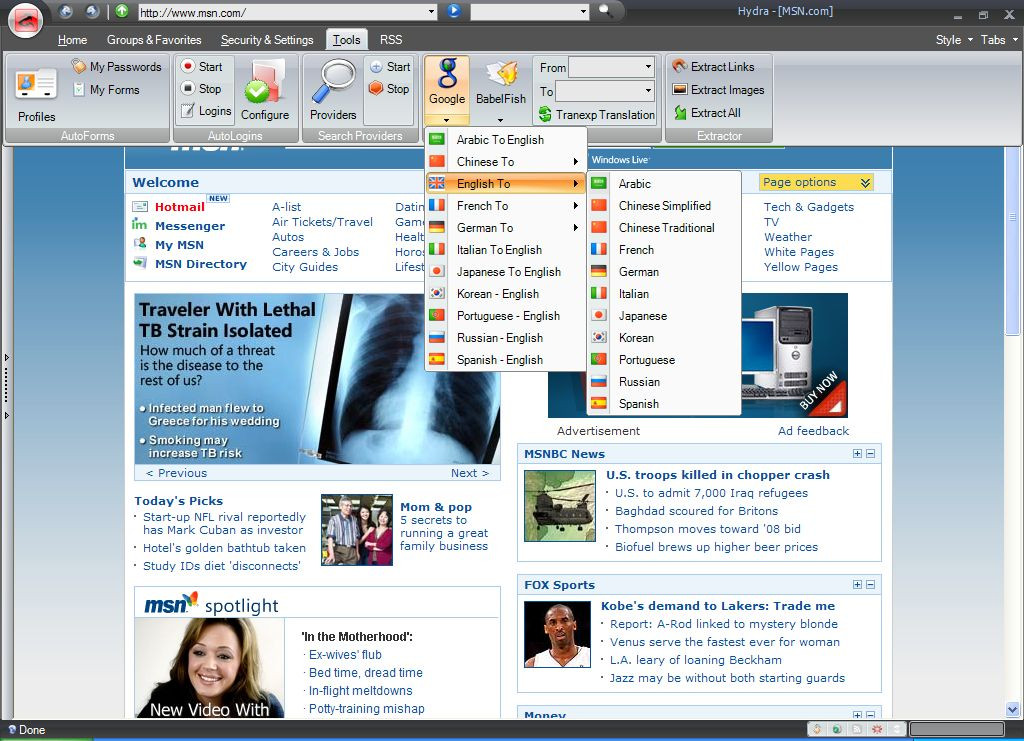The image size is (1024, 741).
Task: Click Stop in the Search Providers group
Action: [389, 89]
